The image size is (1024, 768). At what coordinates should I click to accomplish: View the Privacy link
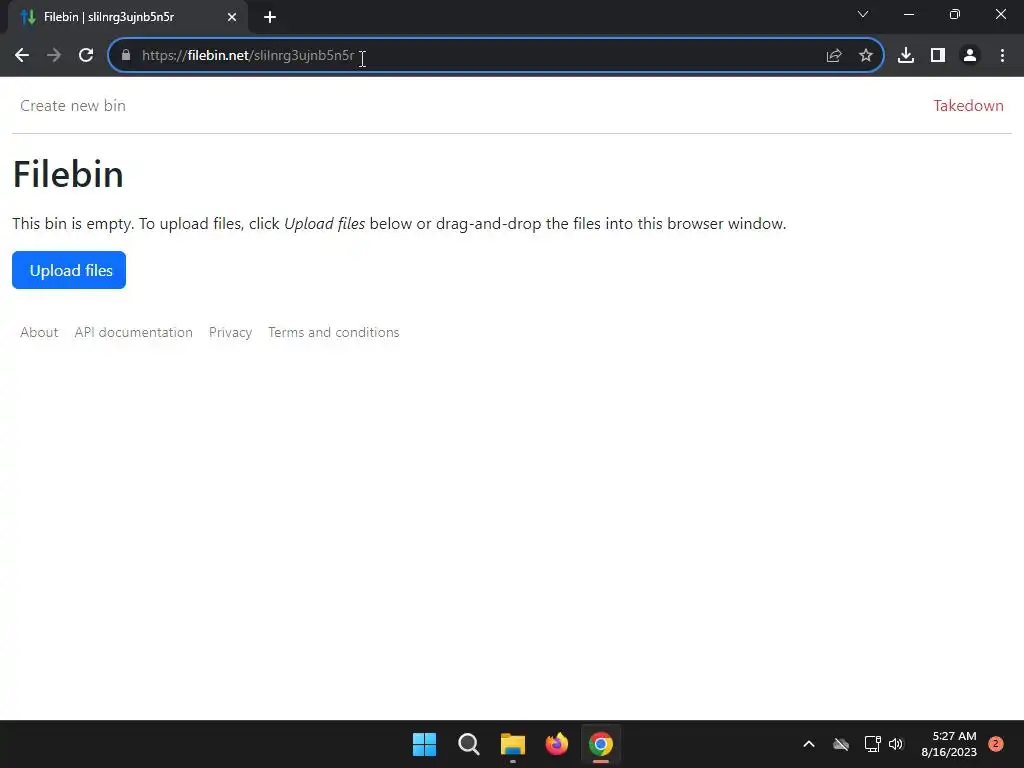pos(230,332)
